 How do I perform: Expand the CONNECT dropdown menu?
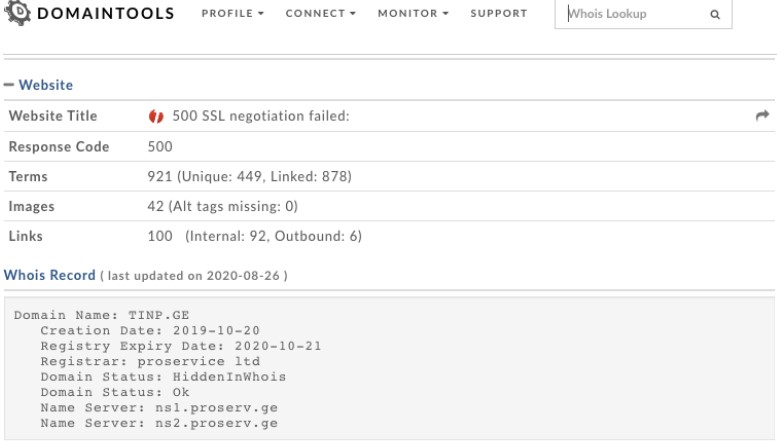[325, 15]
